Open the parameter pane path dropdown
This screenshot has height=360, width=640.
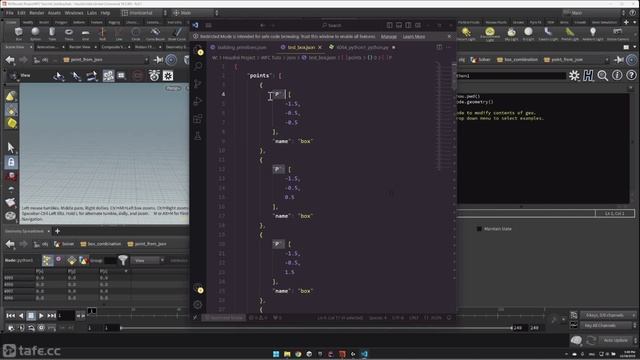point(607,60)
